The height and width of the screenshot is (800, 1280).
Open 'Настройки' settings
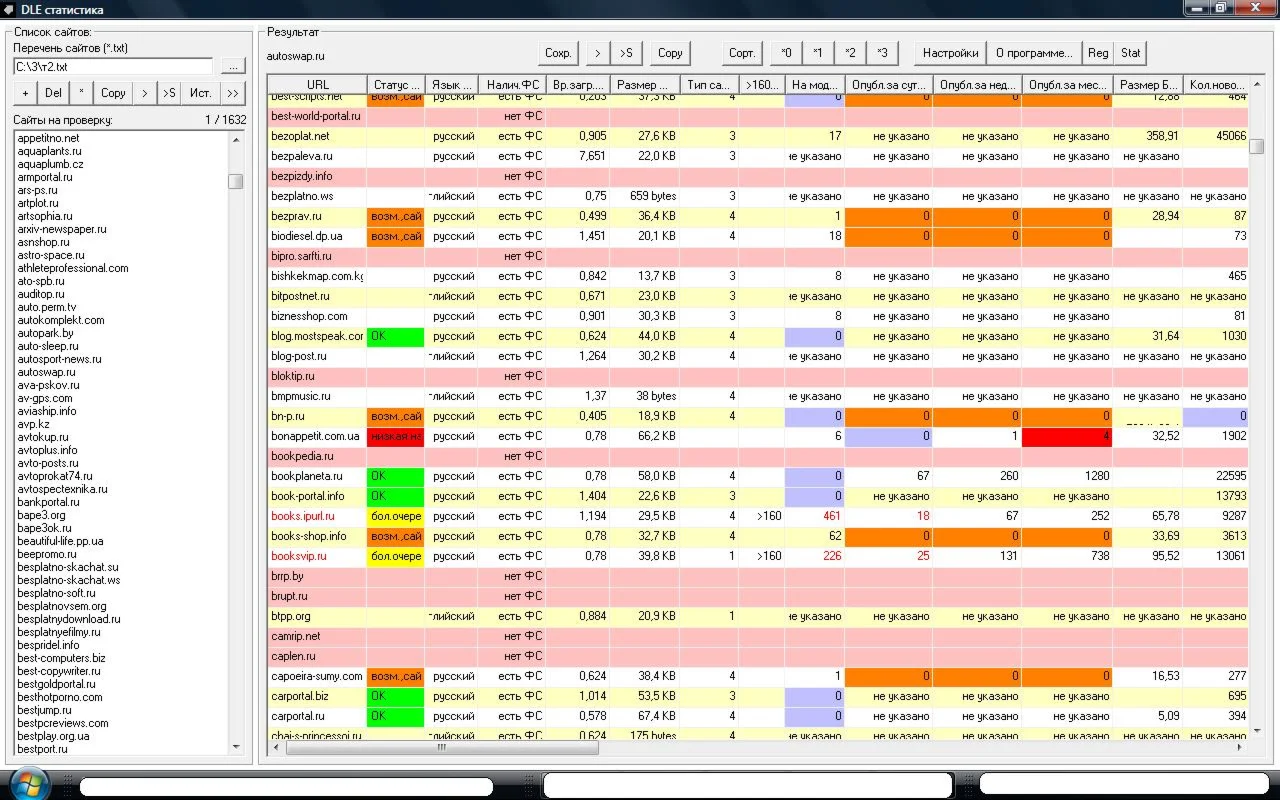950,53
